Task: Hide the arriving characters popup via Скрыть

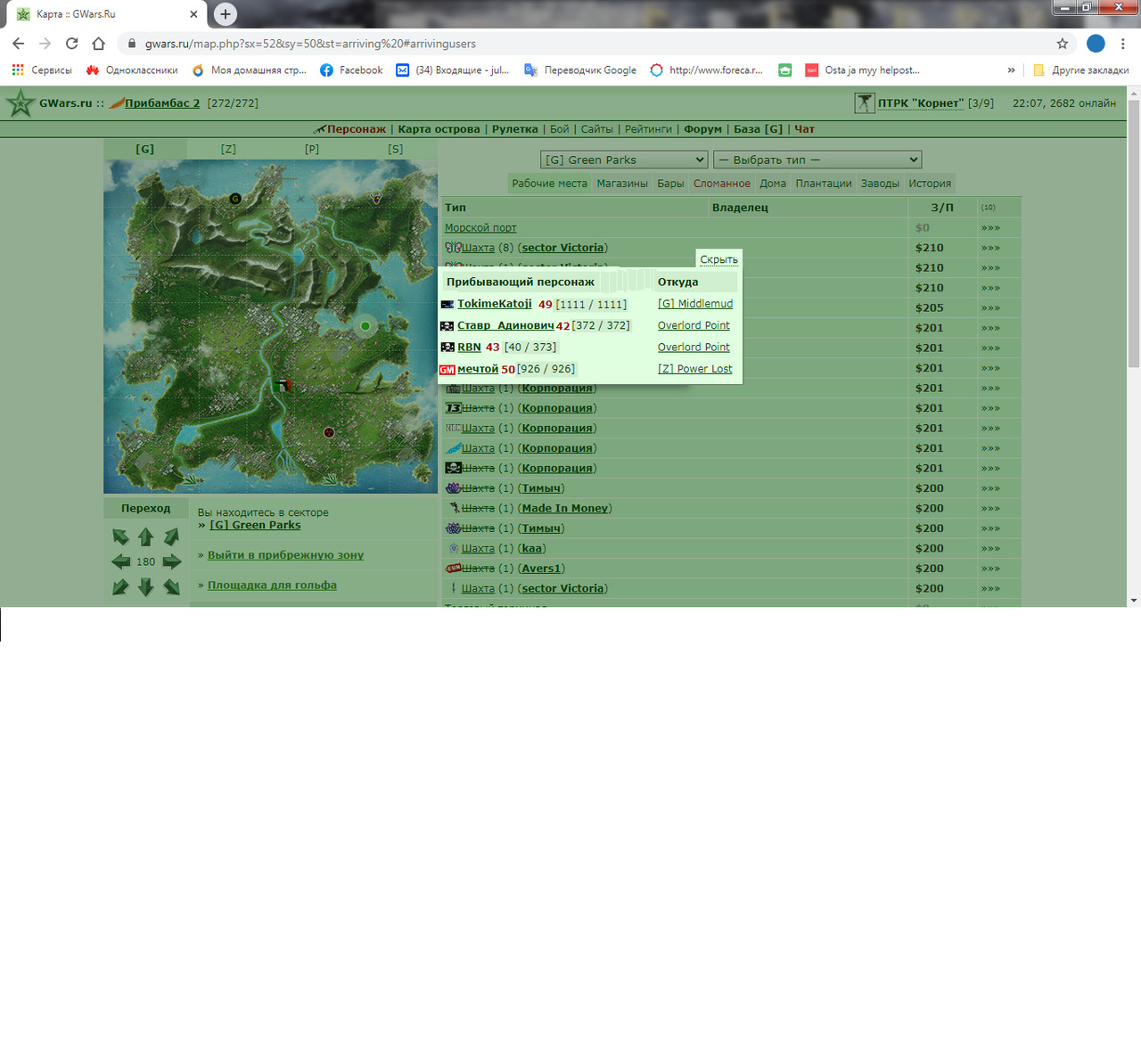Action: pyautogui.click(x=718, y=259)
